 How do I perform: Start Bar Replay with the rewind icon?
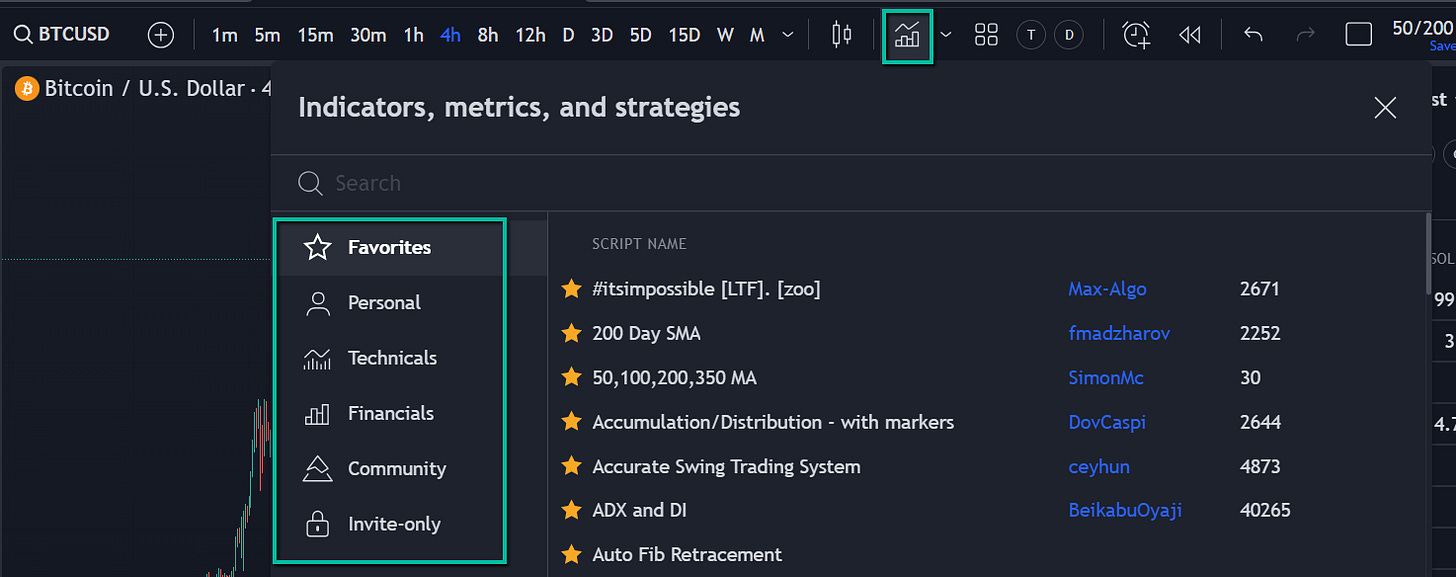(1189, 34)
